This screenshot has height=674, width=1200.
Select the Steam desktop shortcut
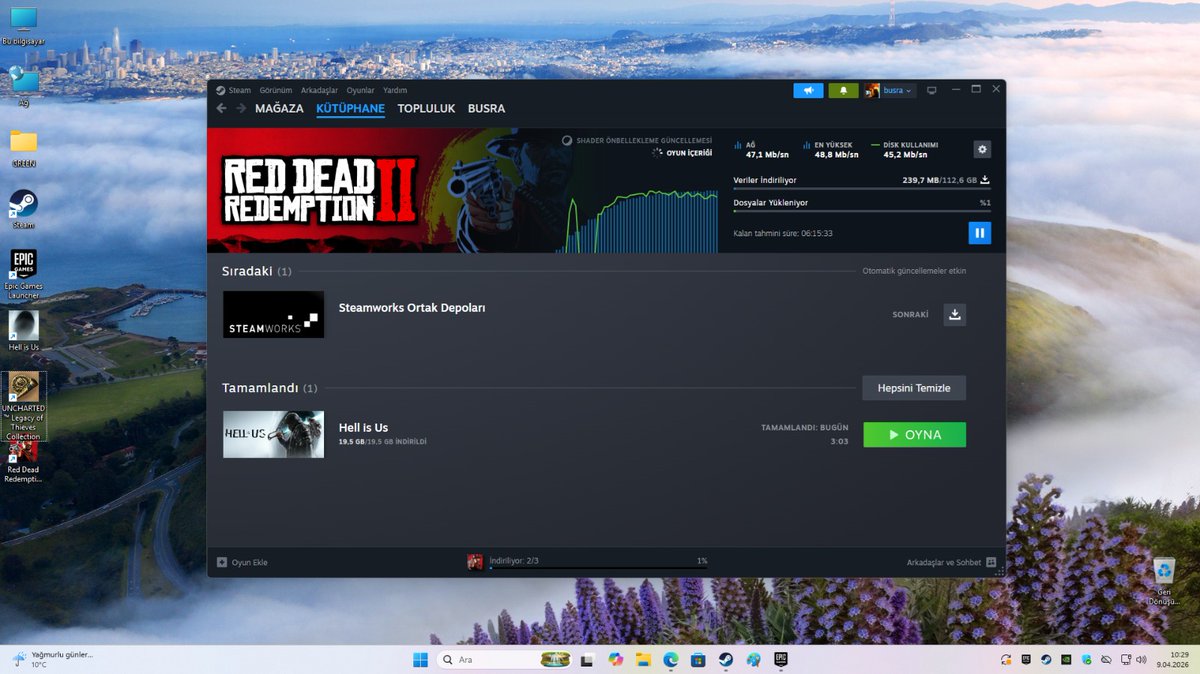(23, 210)
